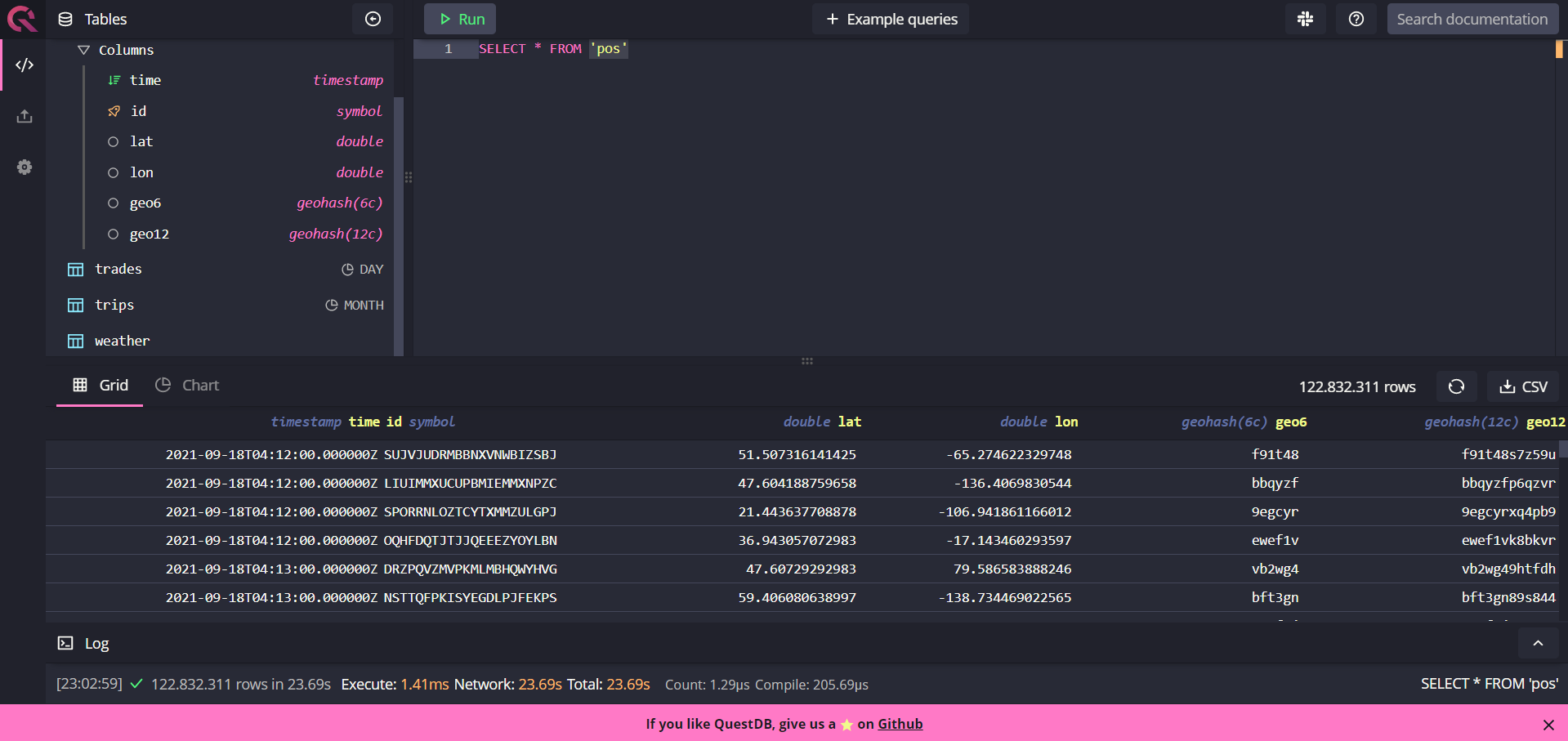This screenshot has height=741, width=1568.
Task: Select cell -106.941861166012
Action: [x=1005, y=511]
